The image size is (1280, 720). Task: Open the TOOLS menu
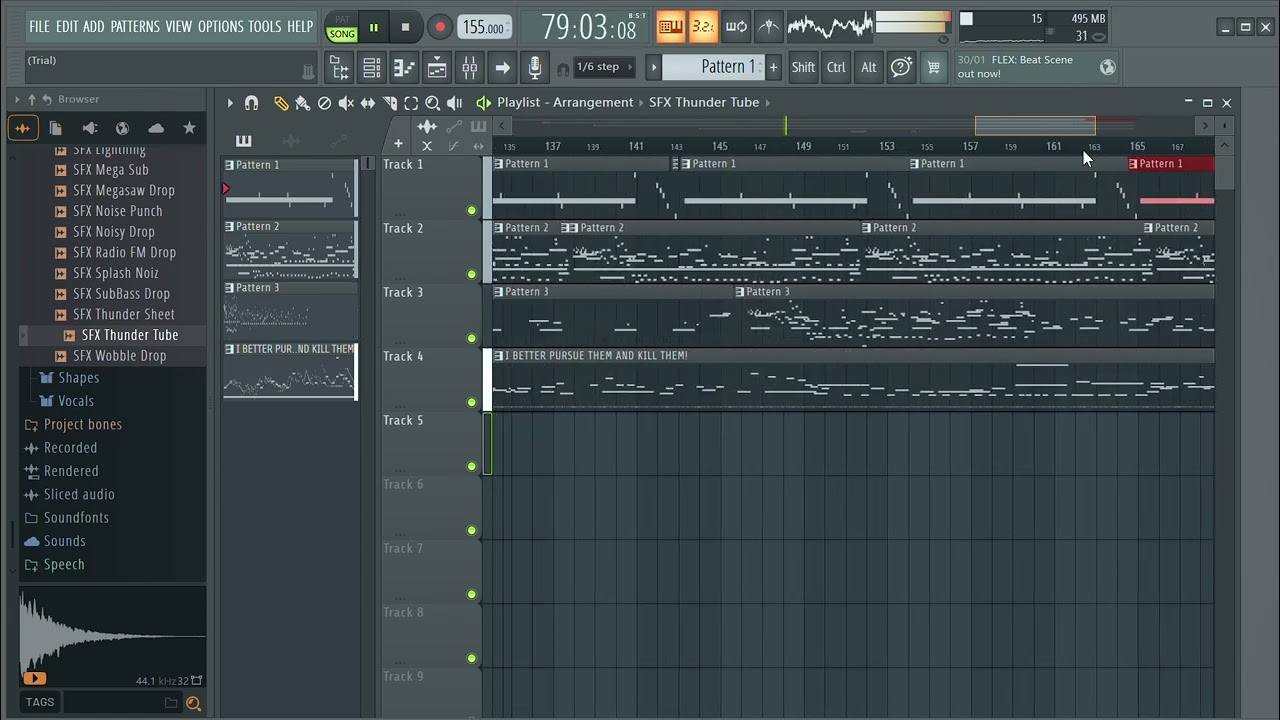(265, 27)
